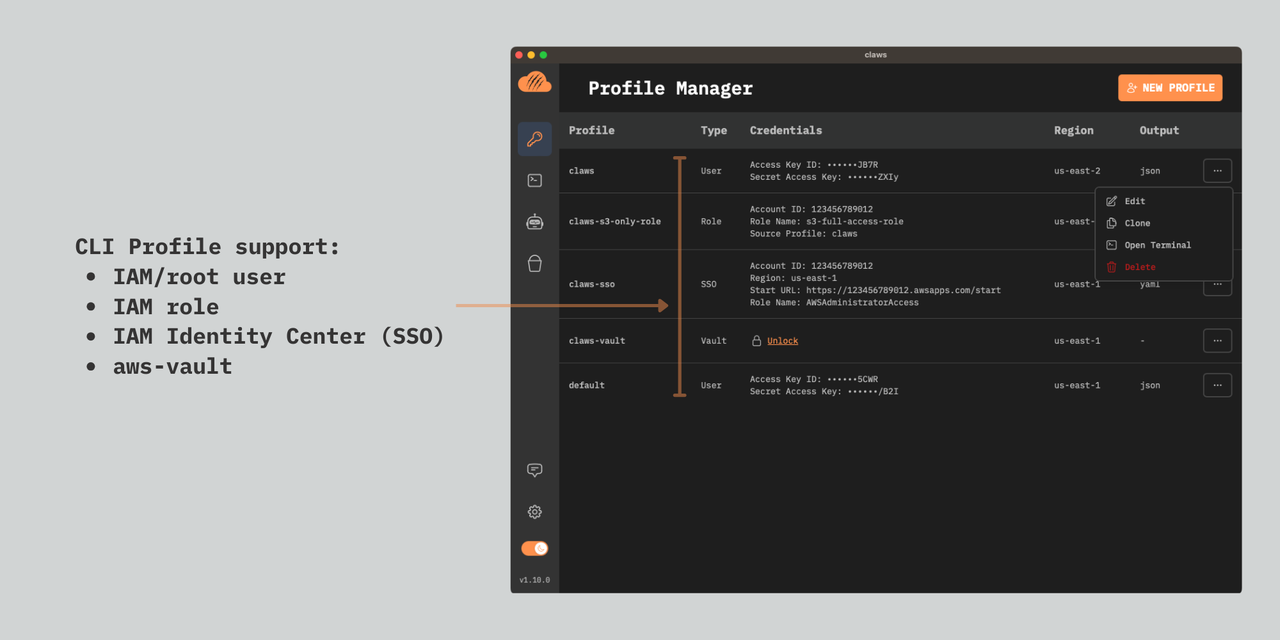Click the Role type cell
The width and height of the screenshot is (1280, 640).
pos(711,221)
